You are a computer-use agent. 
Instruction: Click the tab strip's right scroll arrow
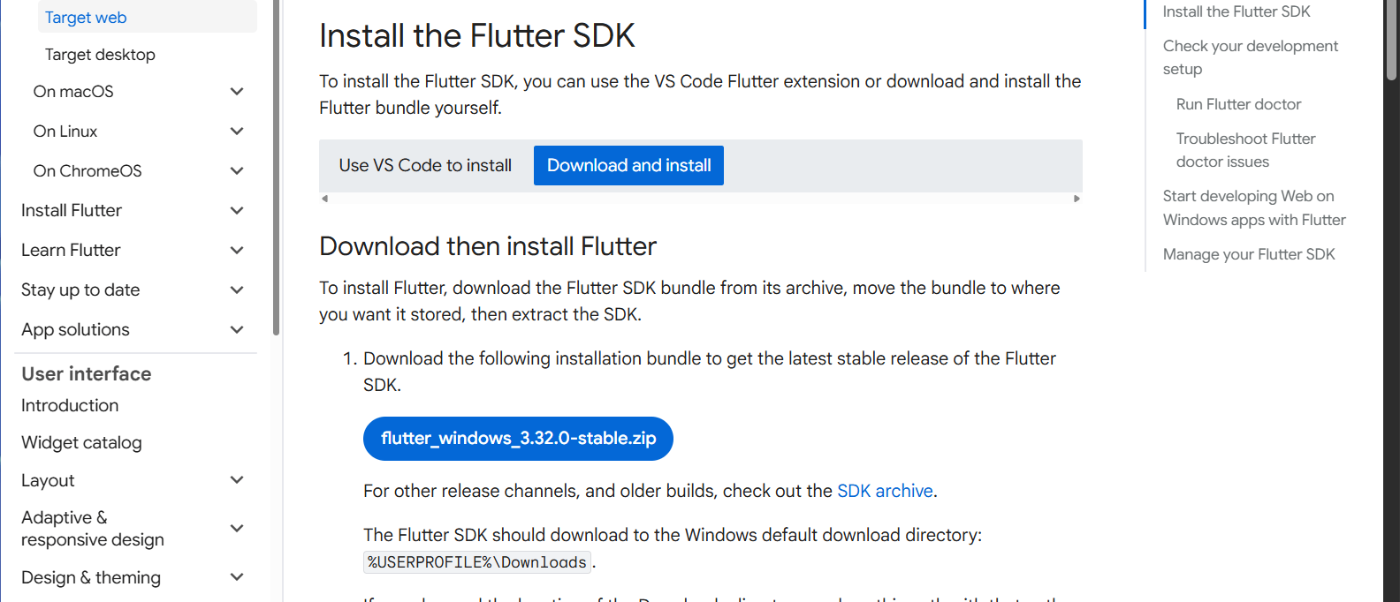point(1077,199)
